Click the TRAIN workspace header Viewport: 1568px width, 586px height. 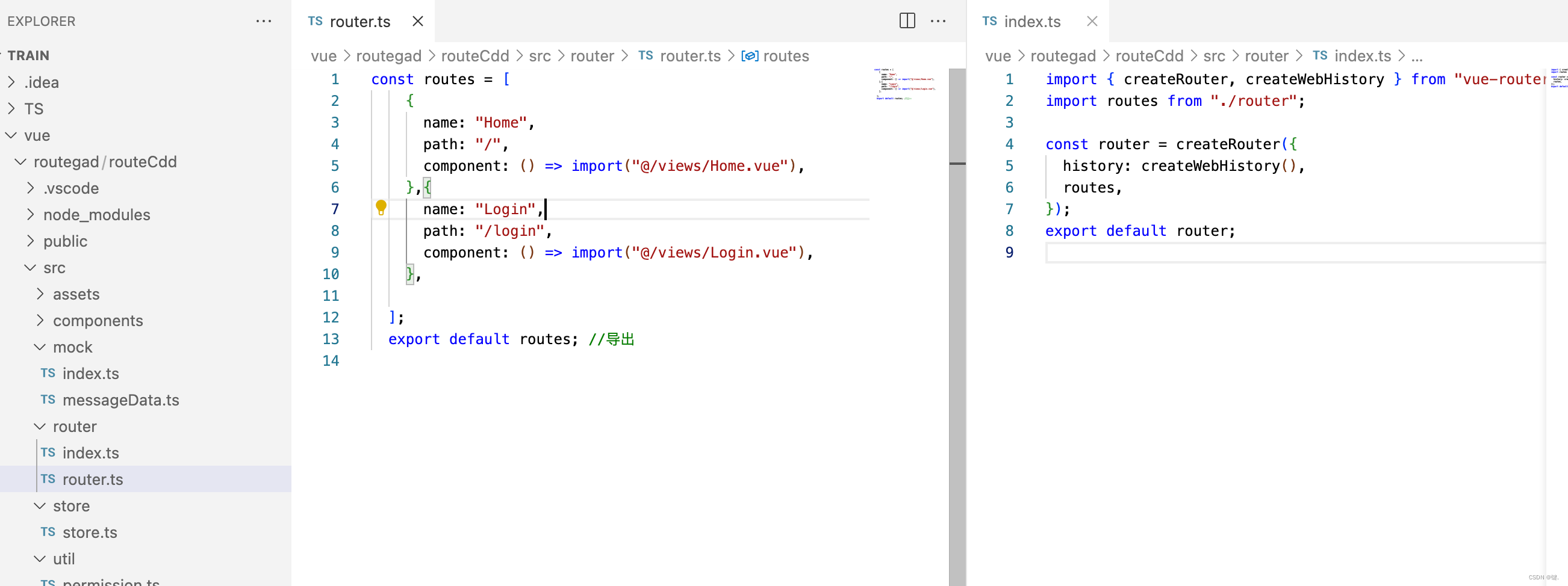(146, 55)
